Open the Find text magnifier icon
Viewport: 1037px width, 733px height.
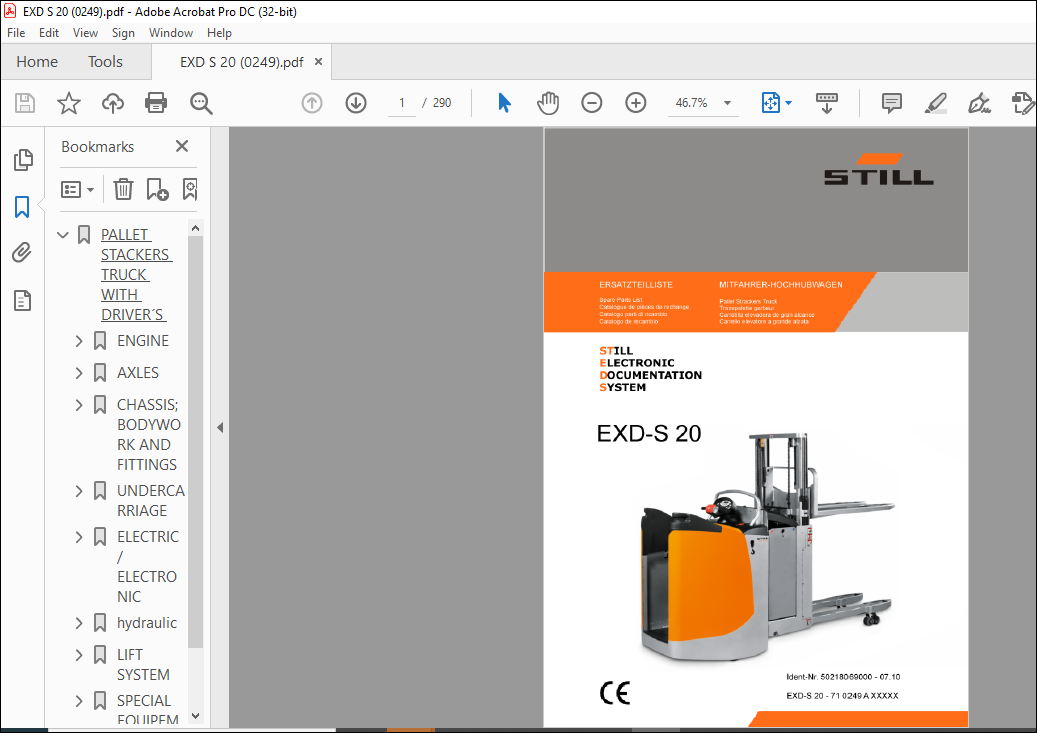(201, 103)
